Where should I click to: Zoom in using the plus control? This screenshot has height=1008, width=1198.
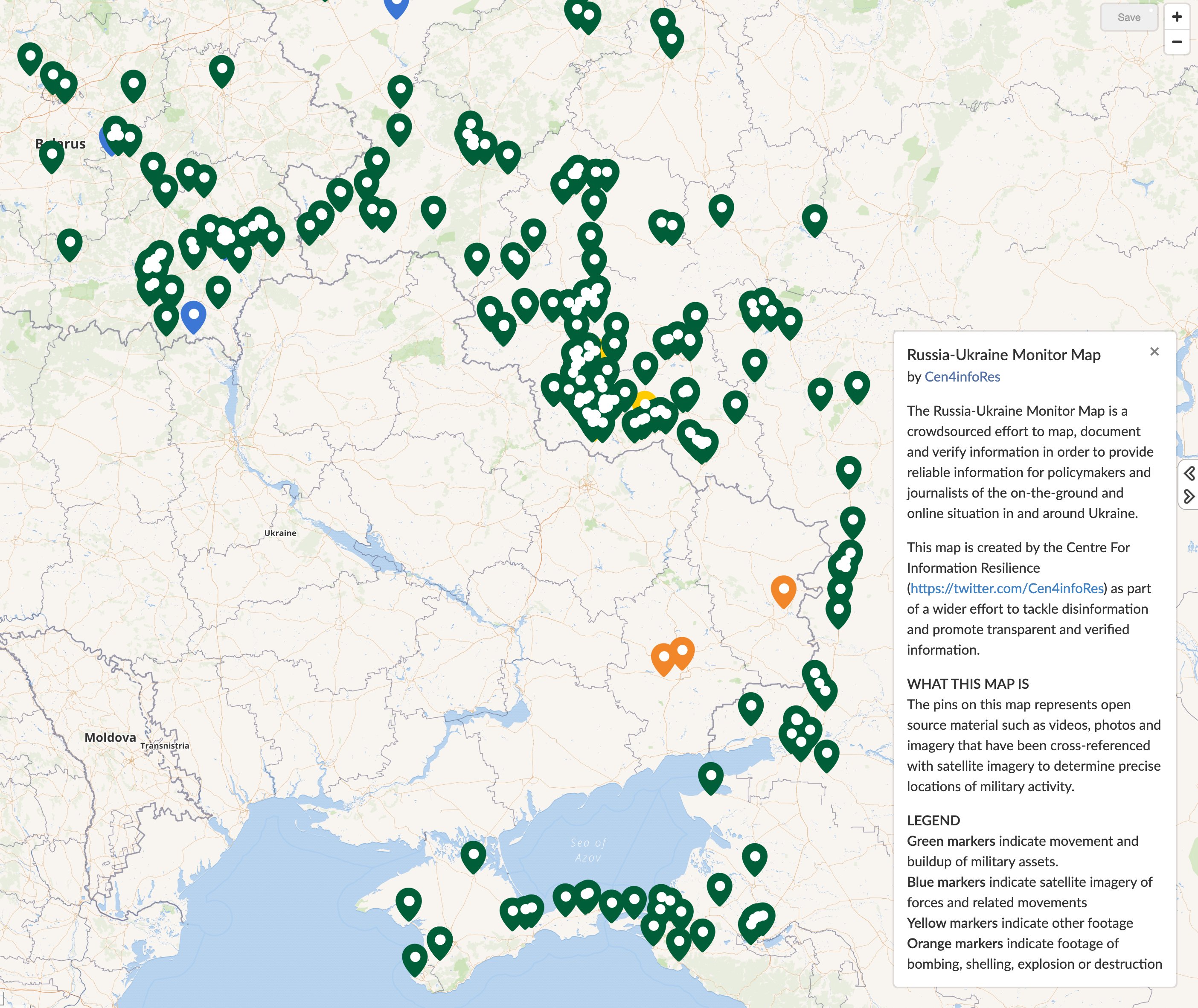point(1176,17)
